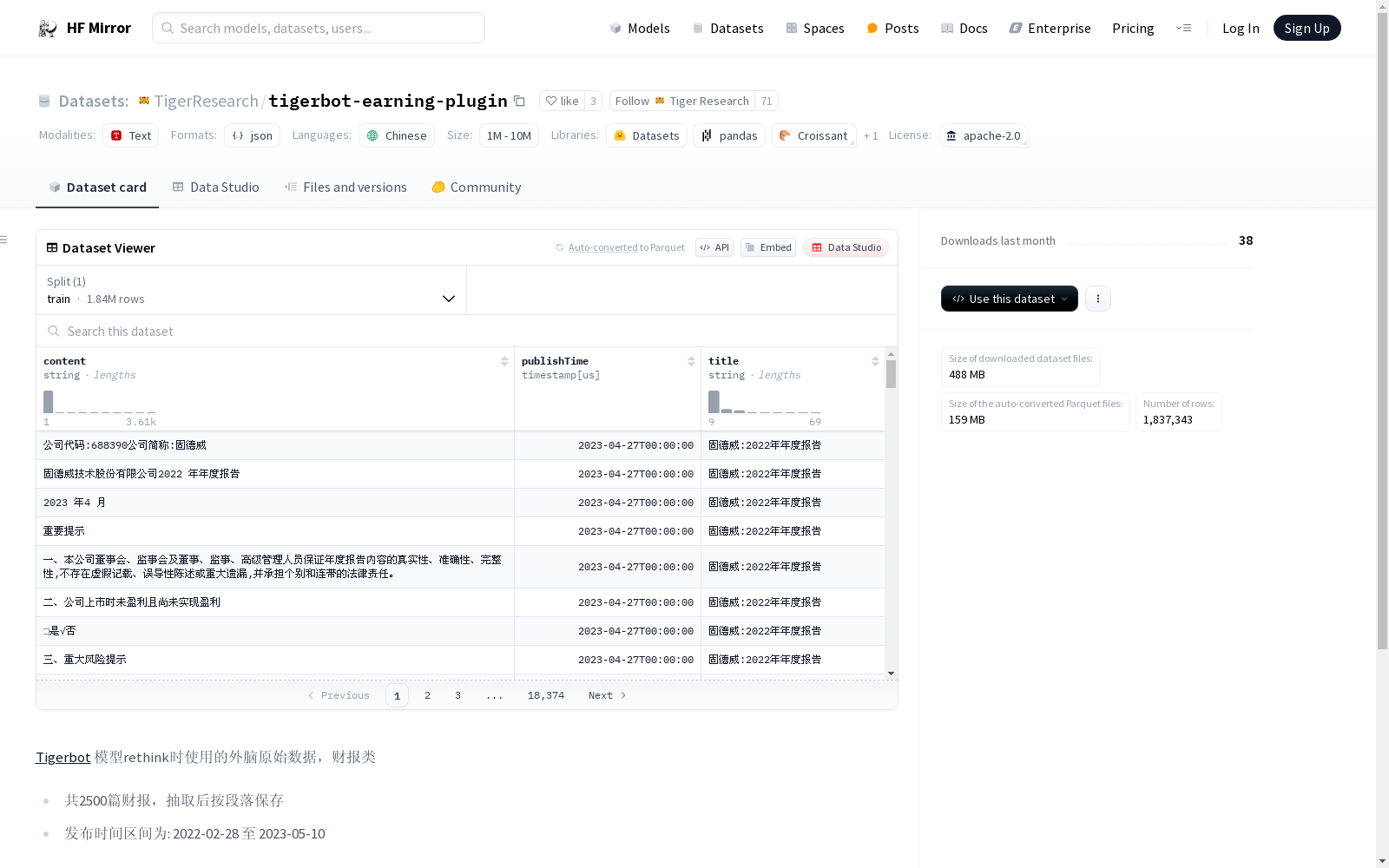Image resolution: width=1389 pixels, height=868 pixels.
Task: Show the +1 more libraries
Action: point(871,135)
